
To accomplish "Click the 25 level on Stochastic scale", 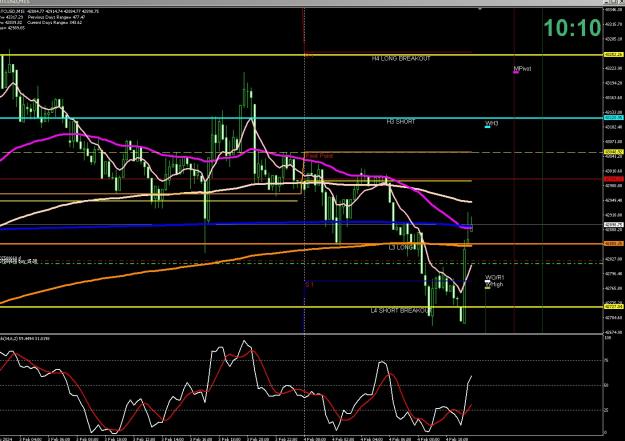I will coord(606,410).
